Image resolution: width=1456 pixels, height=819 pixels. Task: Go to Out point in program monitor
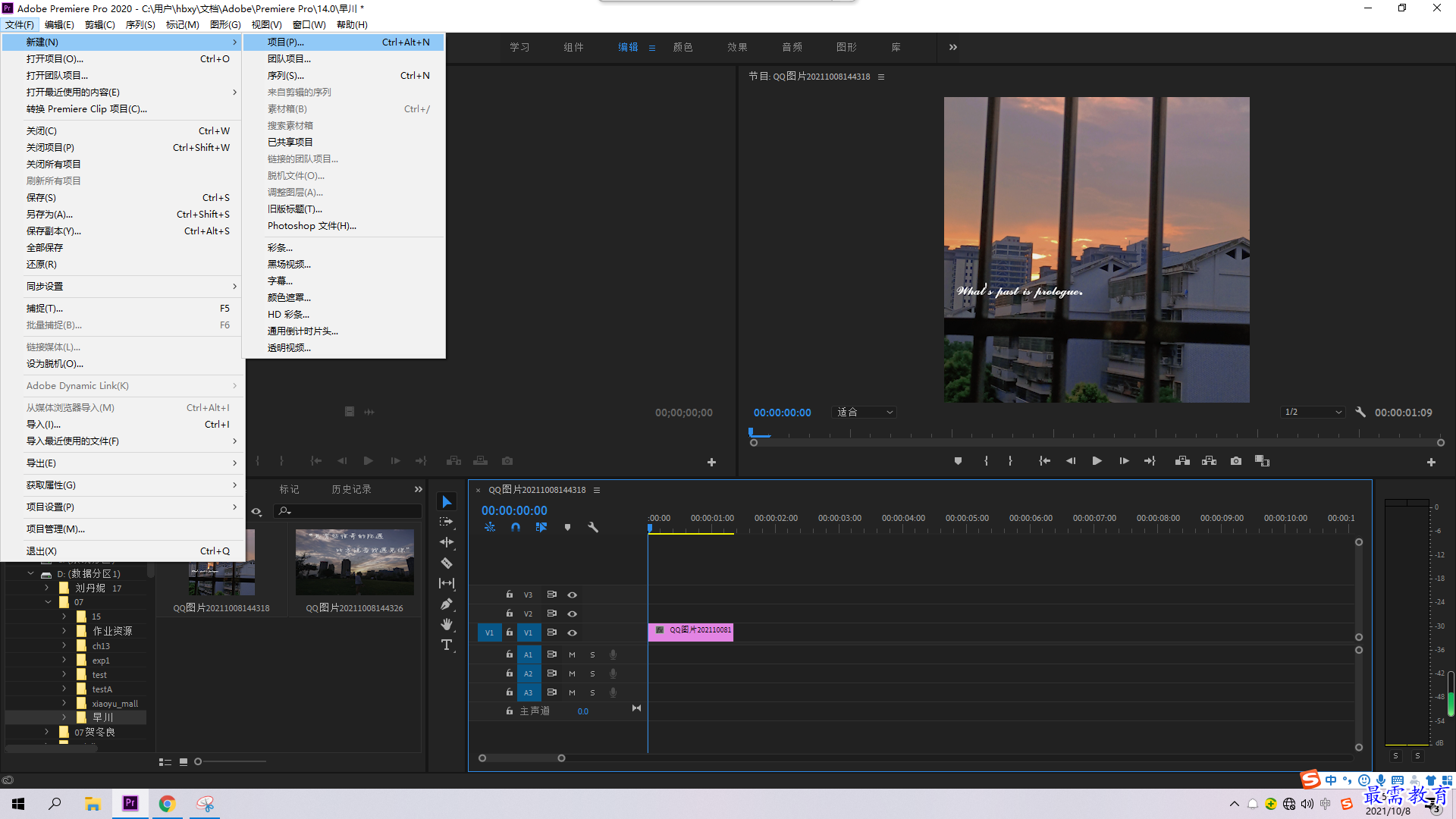[x=1150, y=461]
